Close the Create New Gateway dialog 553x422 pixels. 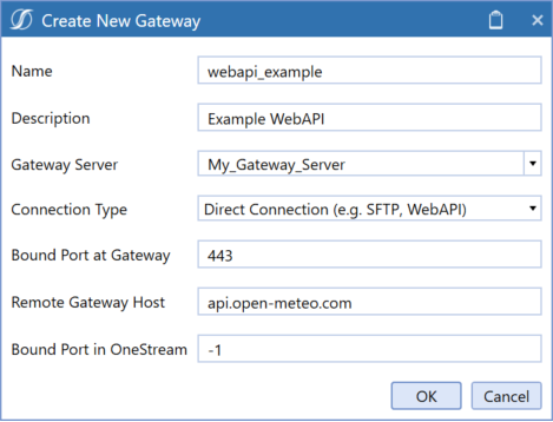[537, 20]
